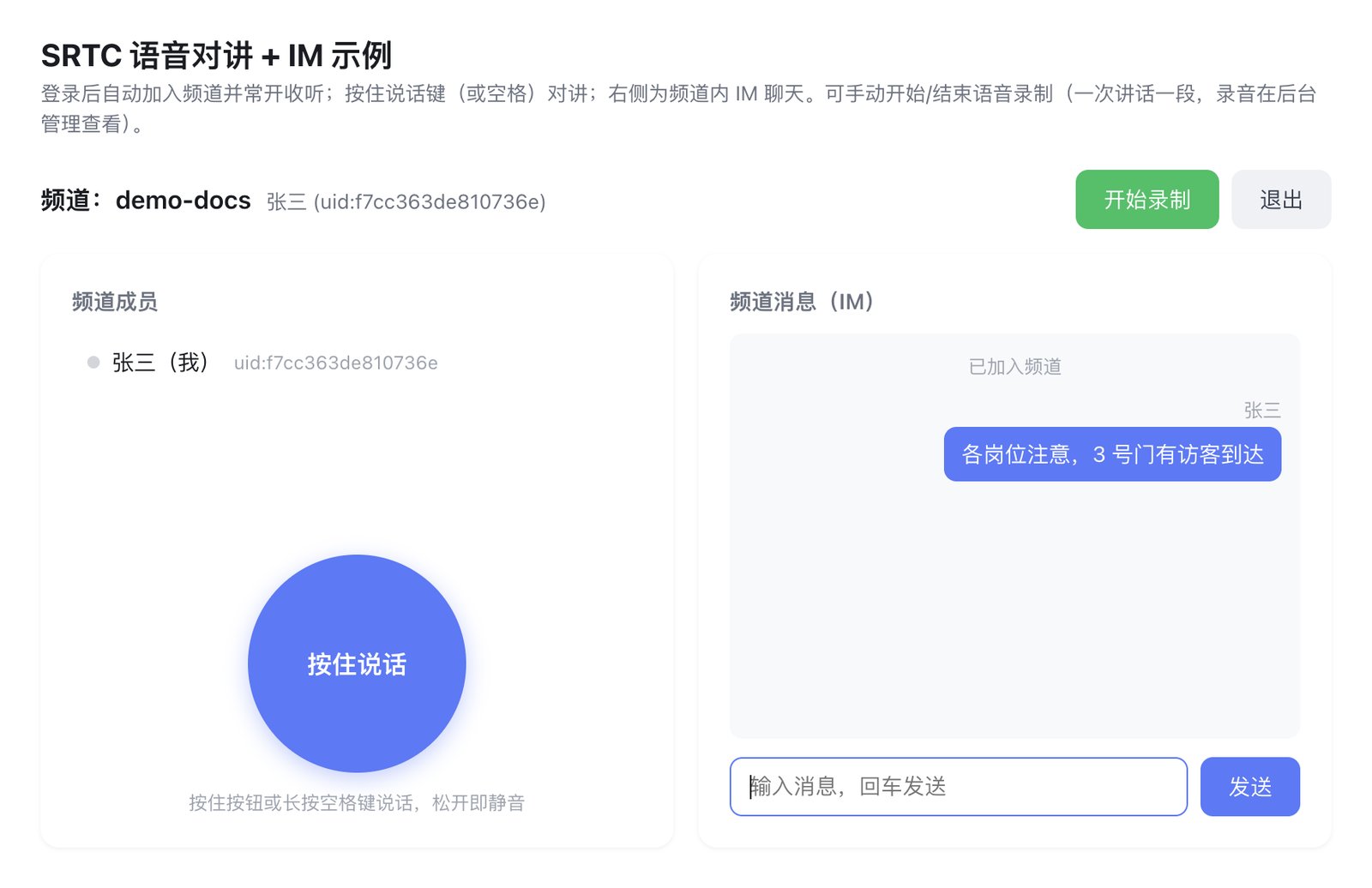1372x888 pixels.
Task: Click hint text 按住按钮或长按空格键说话，松开即静音
Action: 357,803
